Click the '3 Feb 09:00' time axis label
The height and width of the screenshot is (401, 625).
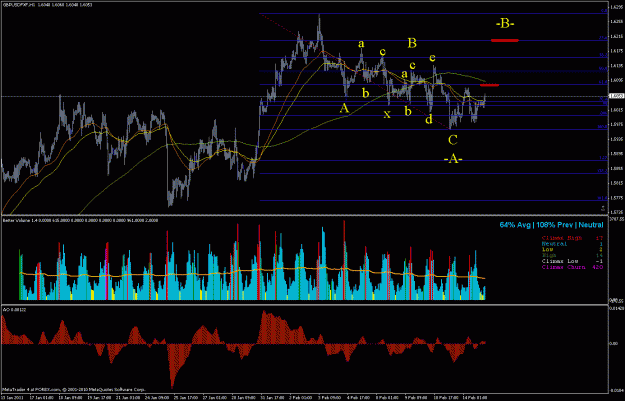click(x=328, y=398)
